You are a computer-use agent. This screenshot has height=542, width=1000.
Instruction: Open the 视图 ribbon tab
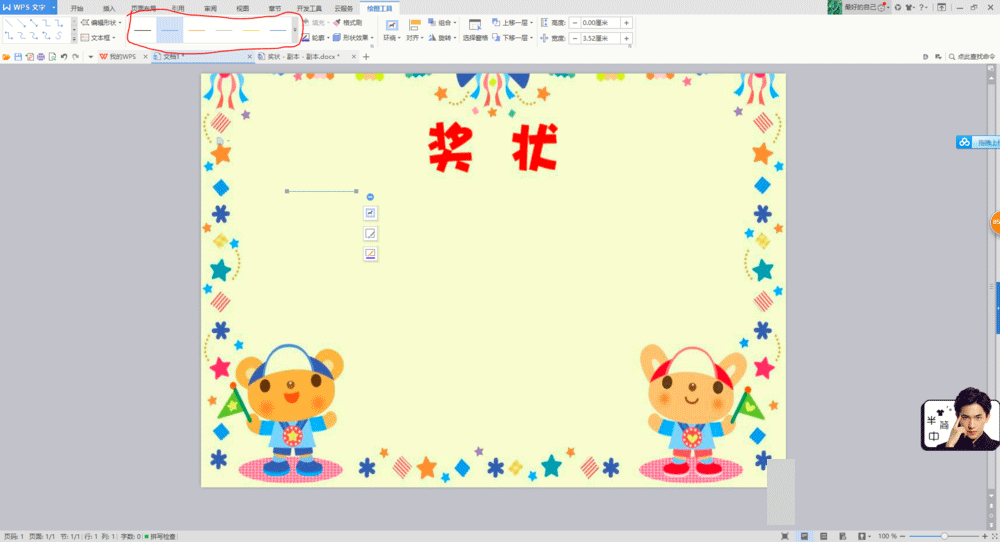pos(242,7)
